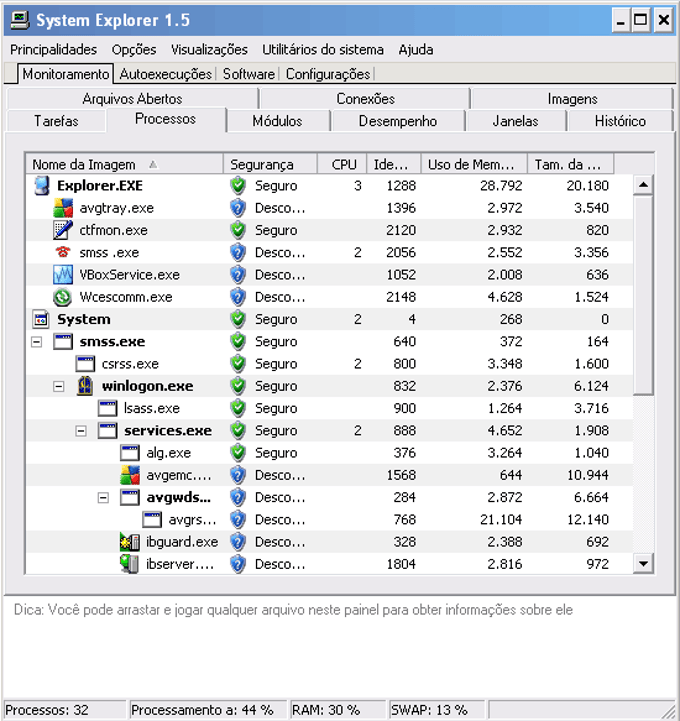Sort by the CPU column header
680x721 pixels.
click(x=342, y=164)
